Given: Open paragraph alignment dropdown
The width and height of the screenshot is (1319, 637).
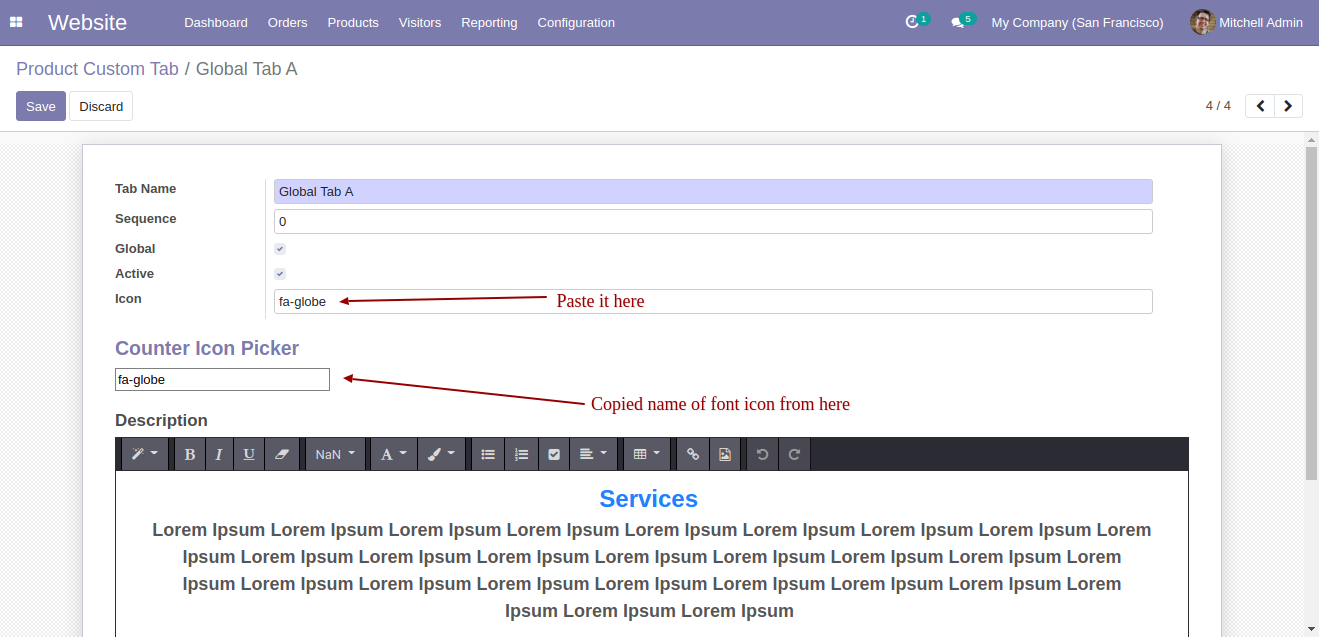Looking at the screenshot, I should click(x=593, y=454).
